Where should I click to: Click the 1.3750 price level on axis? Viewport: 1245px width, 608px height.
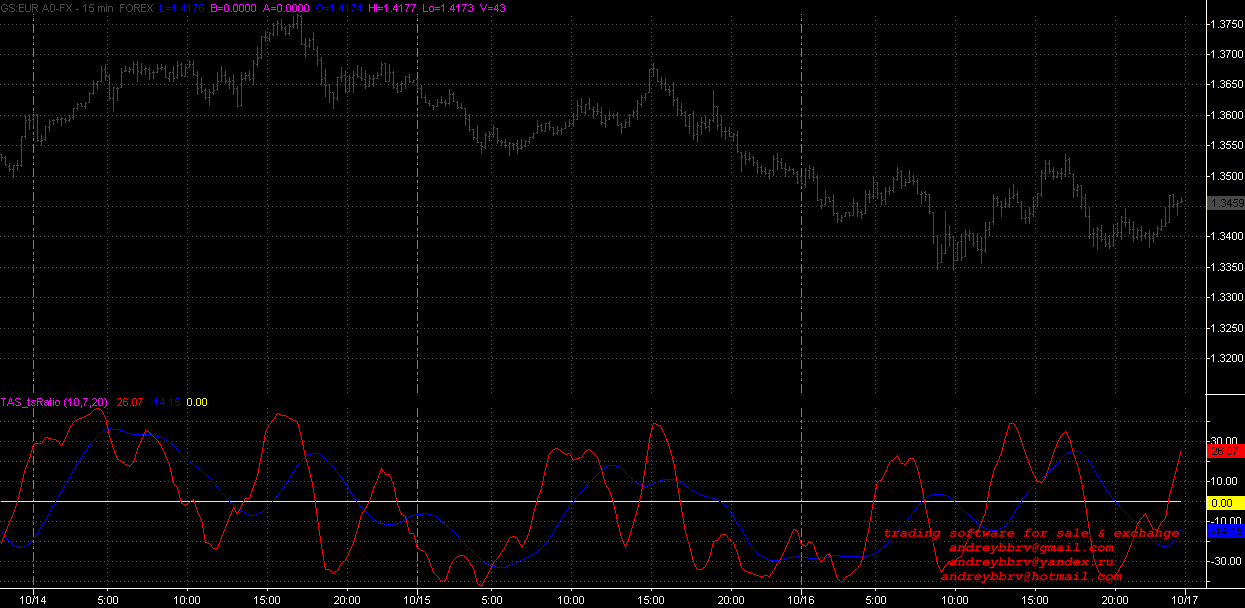point(1226,24)
